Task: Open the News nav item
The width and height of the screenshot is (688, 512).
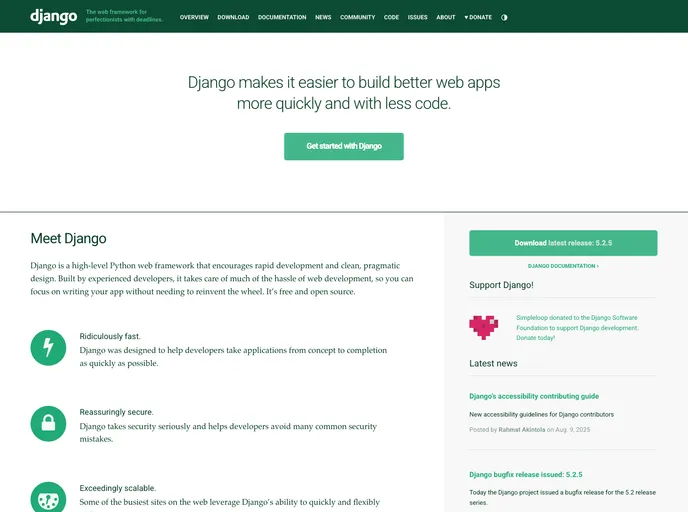Action: [x=323, y=18]
